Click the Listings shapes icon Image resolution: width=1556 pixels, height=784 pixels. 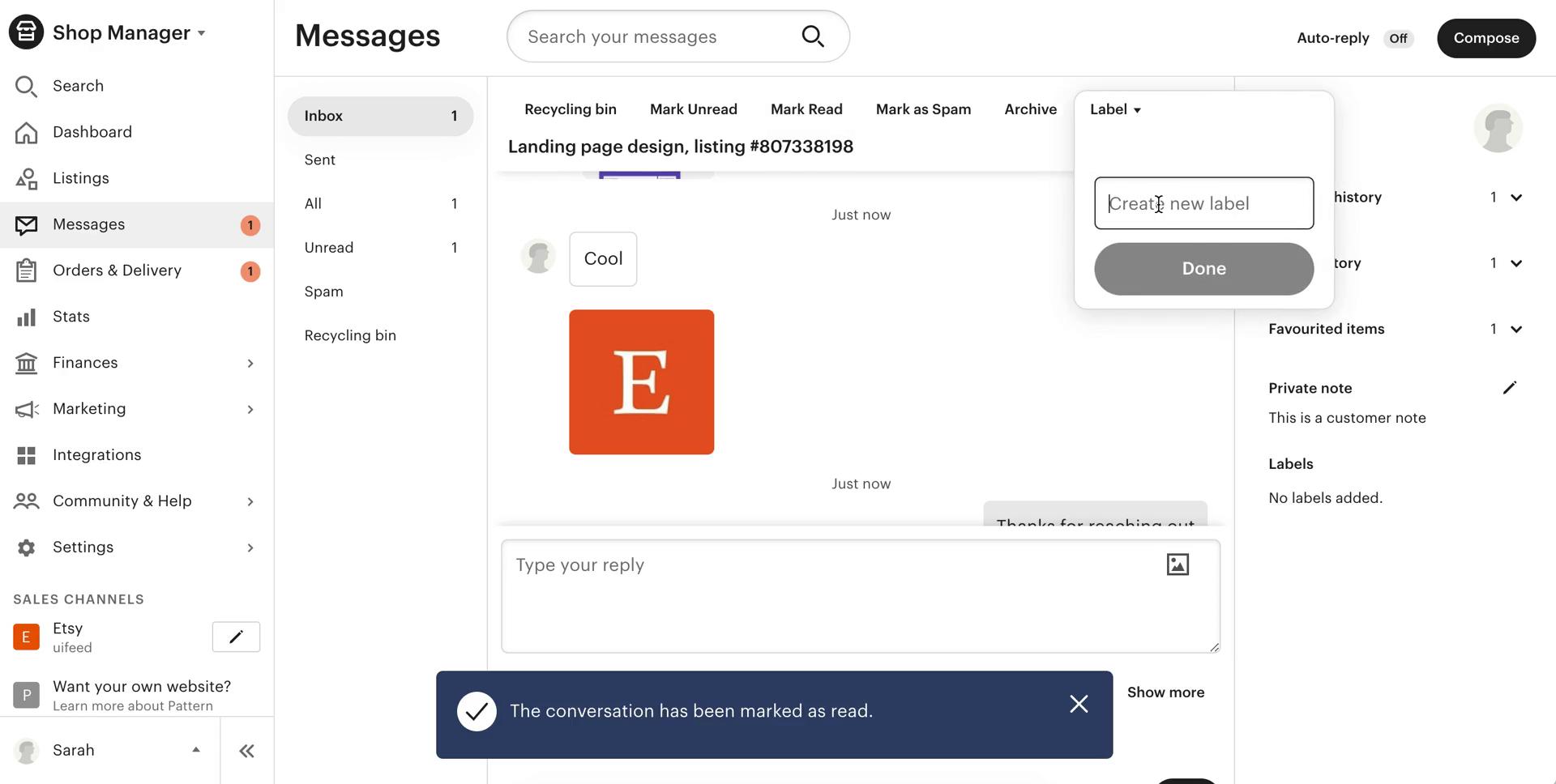click(x=26, y=178)
